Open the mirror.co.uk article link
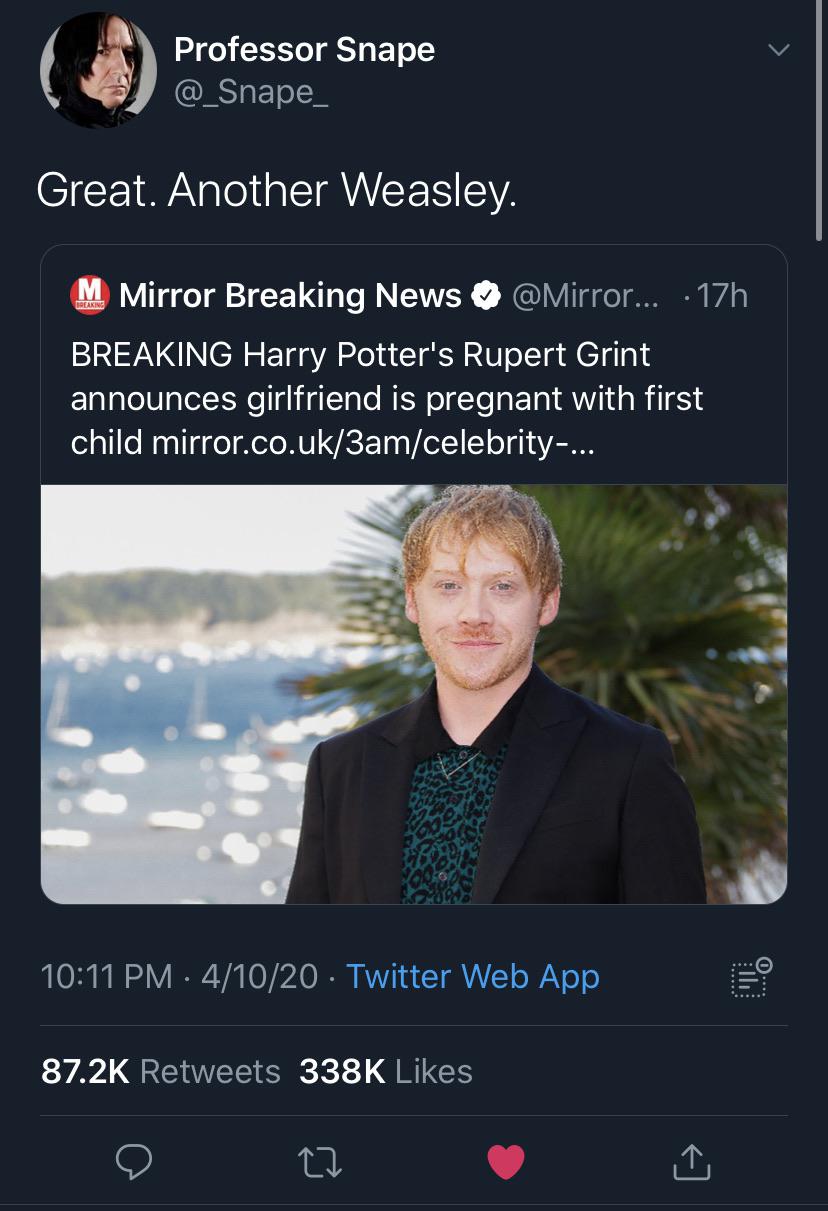The height and width of the screenshot is (1211, 828). (372, 443)
